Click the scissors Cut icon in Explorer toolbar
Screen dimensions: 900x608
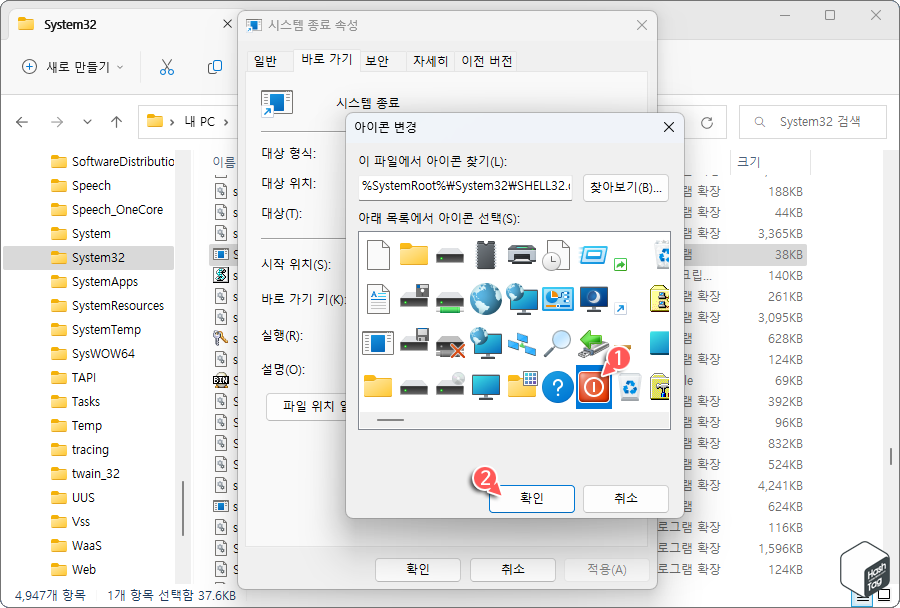[166, 66]
